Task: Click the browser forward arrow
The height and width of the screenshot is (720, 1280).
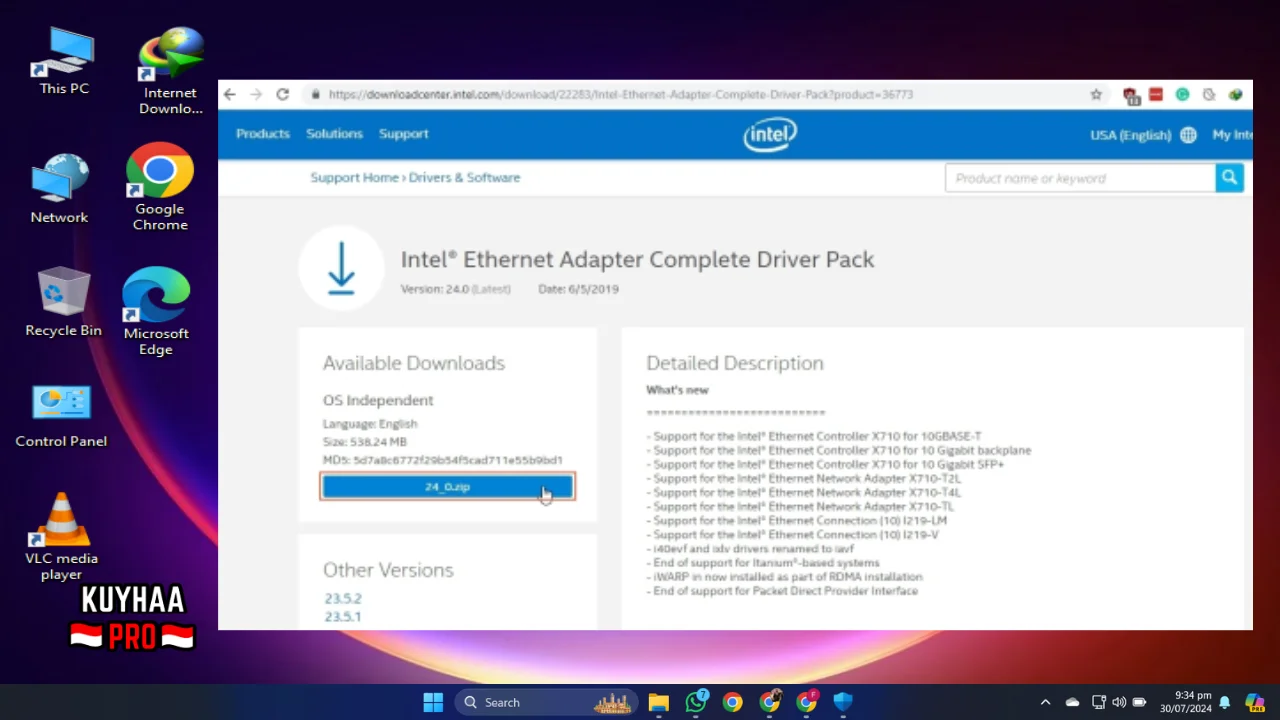Action: 256,94
